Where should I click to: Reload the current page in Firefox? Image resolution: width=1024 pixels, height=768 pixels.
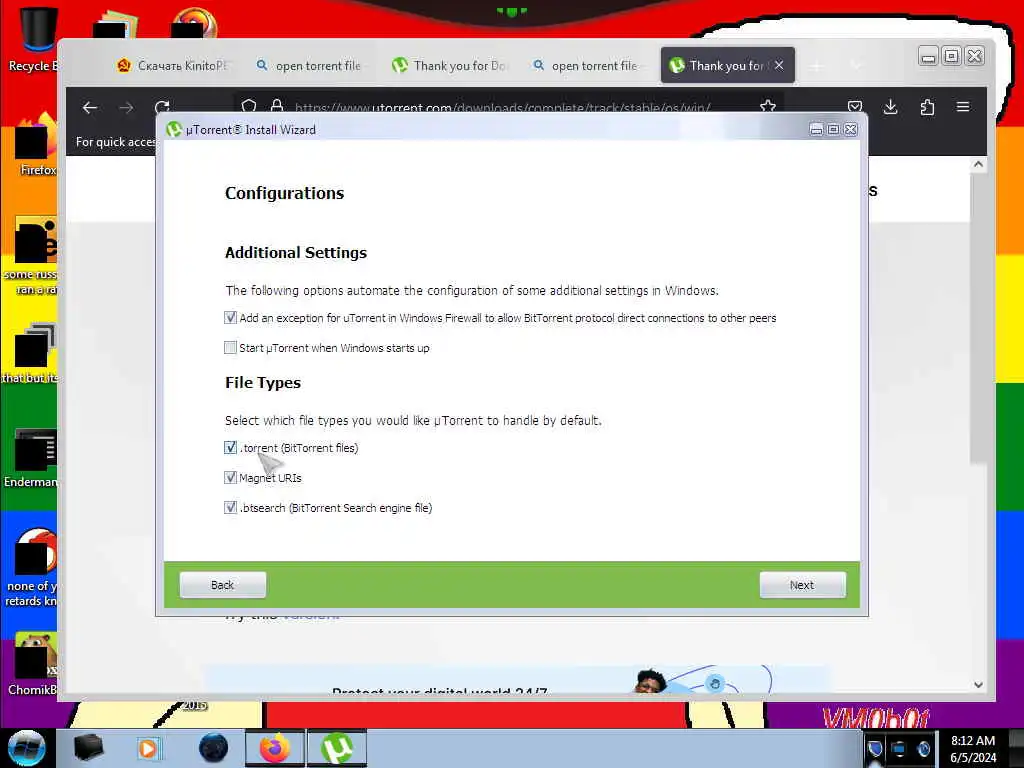(162, 106)
